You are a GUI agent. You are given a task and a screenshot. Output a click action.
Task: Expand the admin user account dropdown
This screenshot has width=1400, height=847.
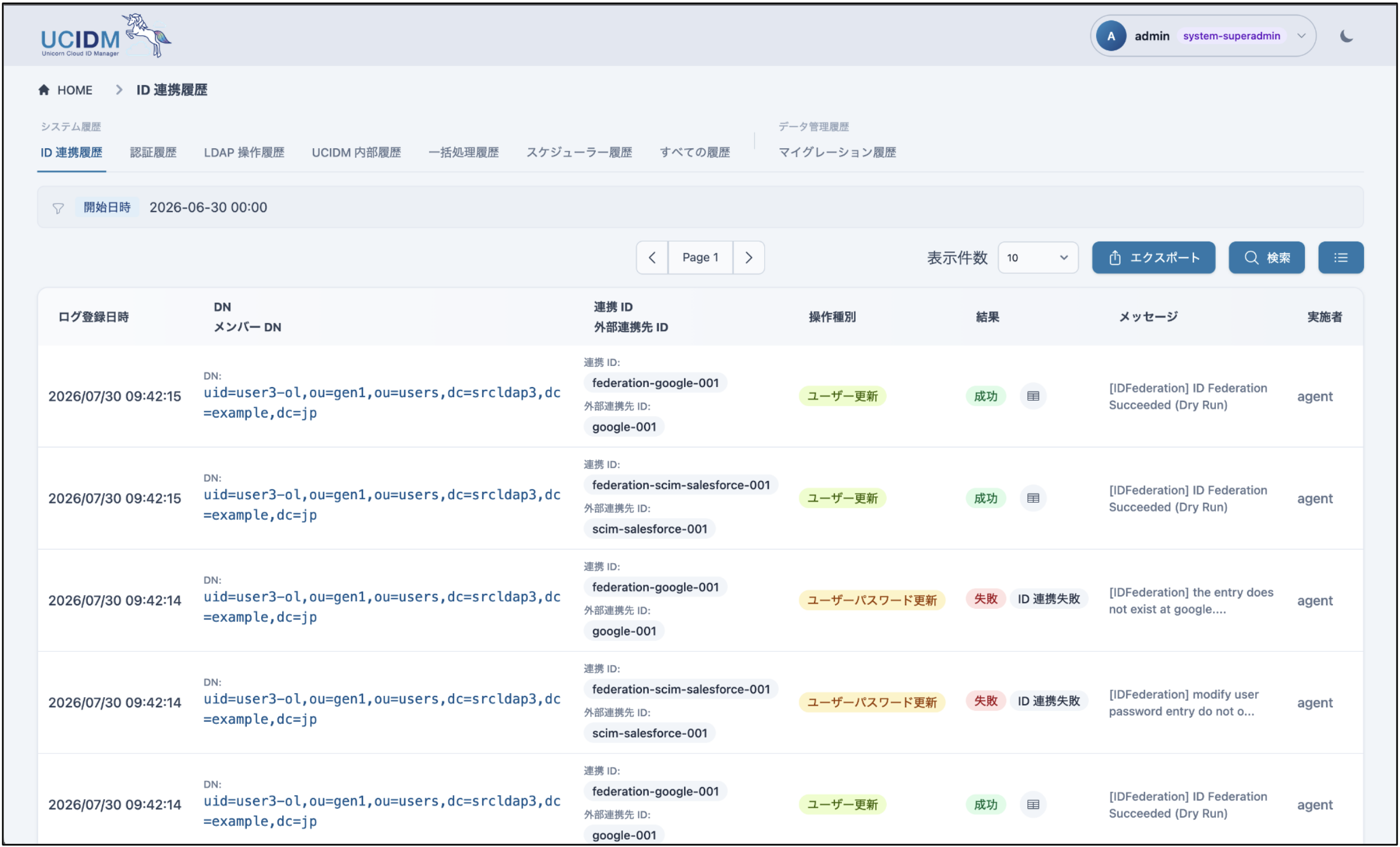tap(1301, 36)
